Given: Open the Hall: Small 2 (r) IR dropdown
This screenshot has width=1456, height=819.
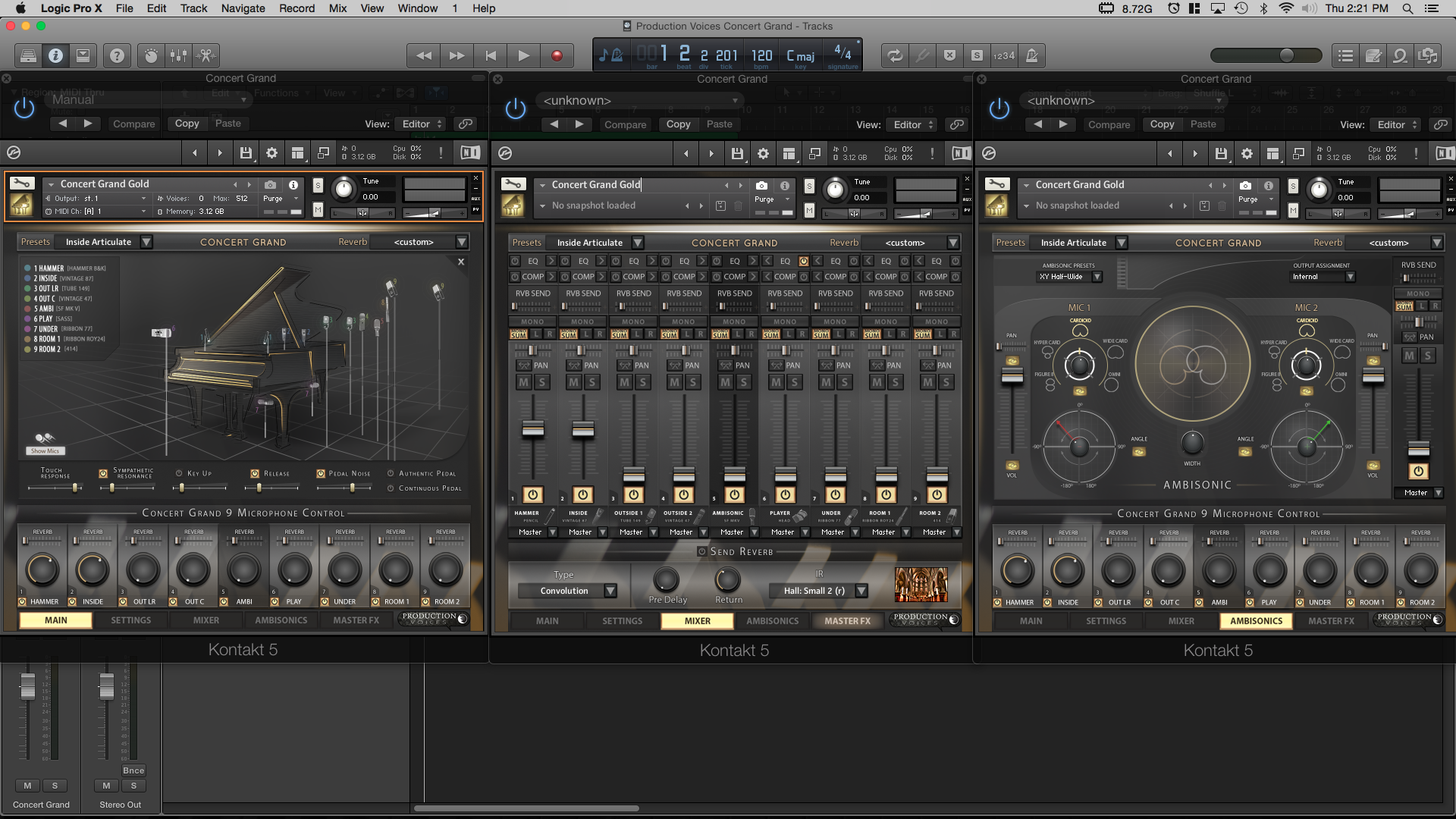Looking at the screenshot, I should [x=817, y=591].
